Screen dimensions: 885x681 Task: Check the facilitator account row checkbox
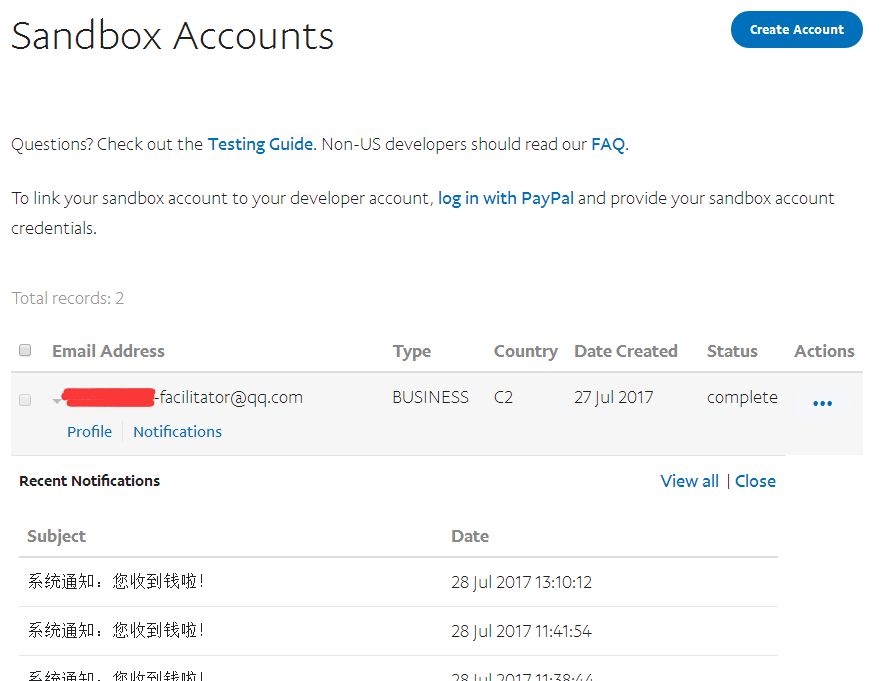26,399
